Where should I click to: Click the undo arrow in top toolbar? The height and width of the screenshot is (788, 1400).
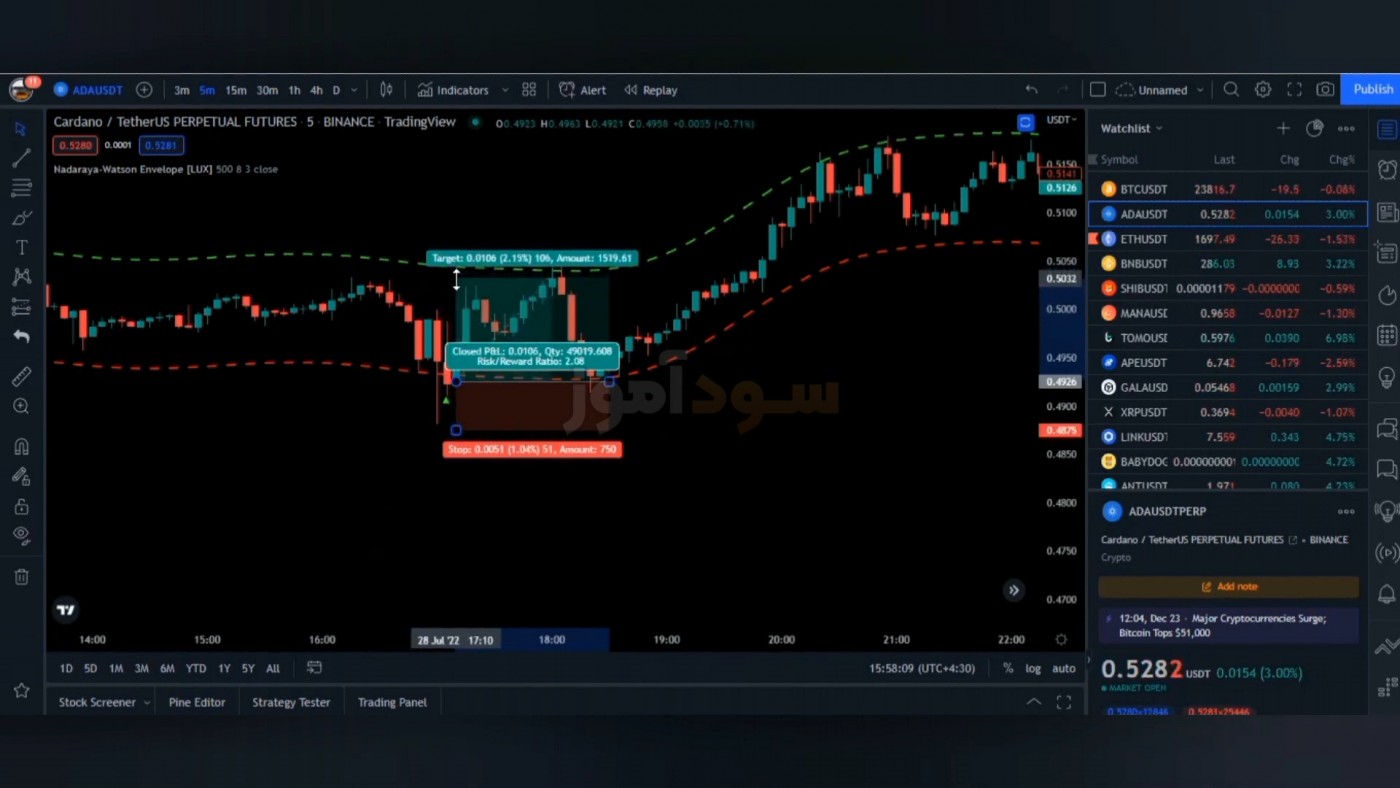[x=1031, y=90]
